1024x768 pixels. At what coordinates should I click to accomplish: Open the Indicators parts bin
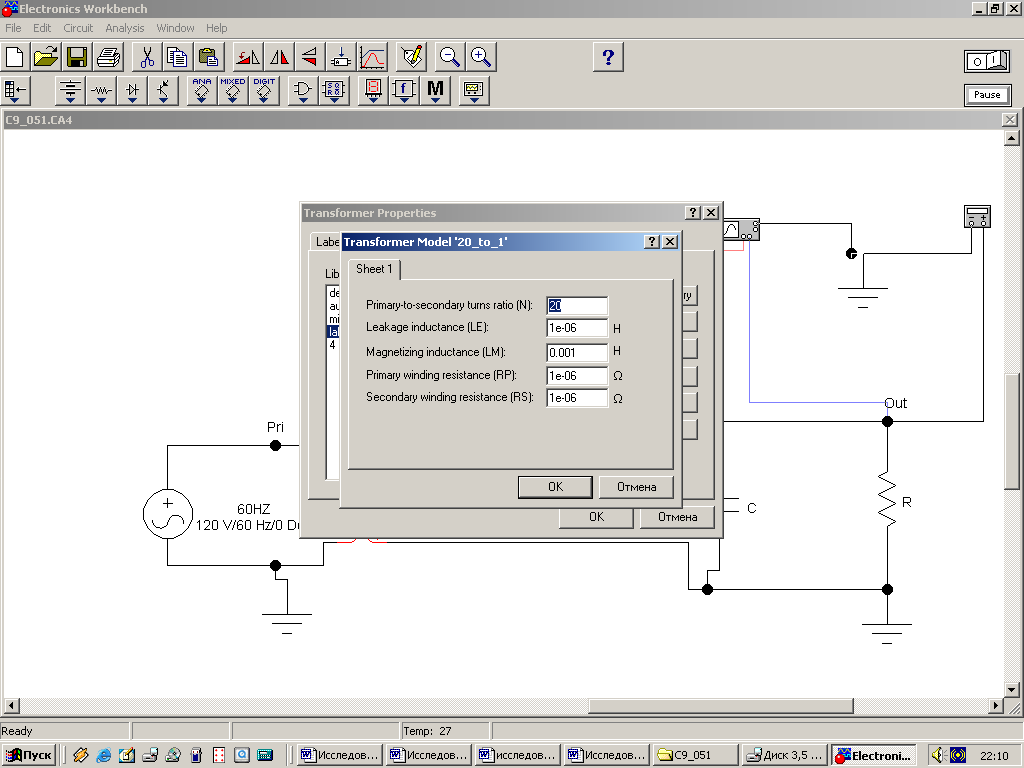coord(373,90)
